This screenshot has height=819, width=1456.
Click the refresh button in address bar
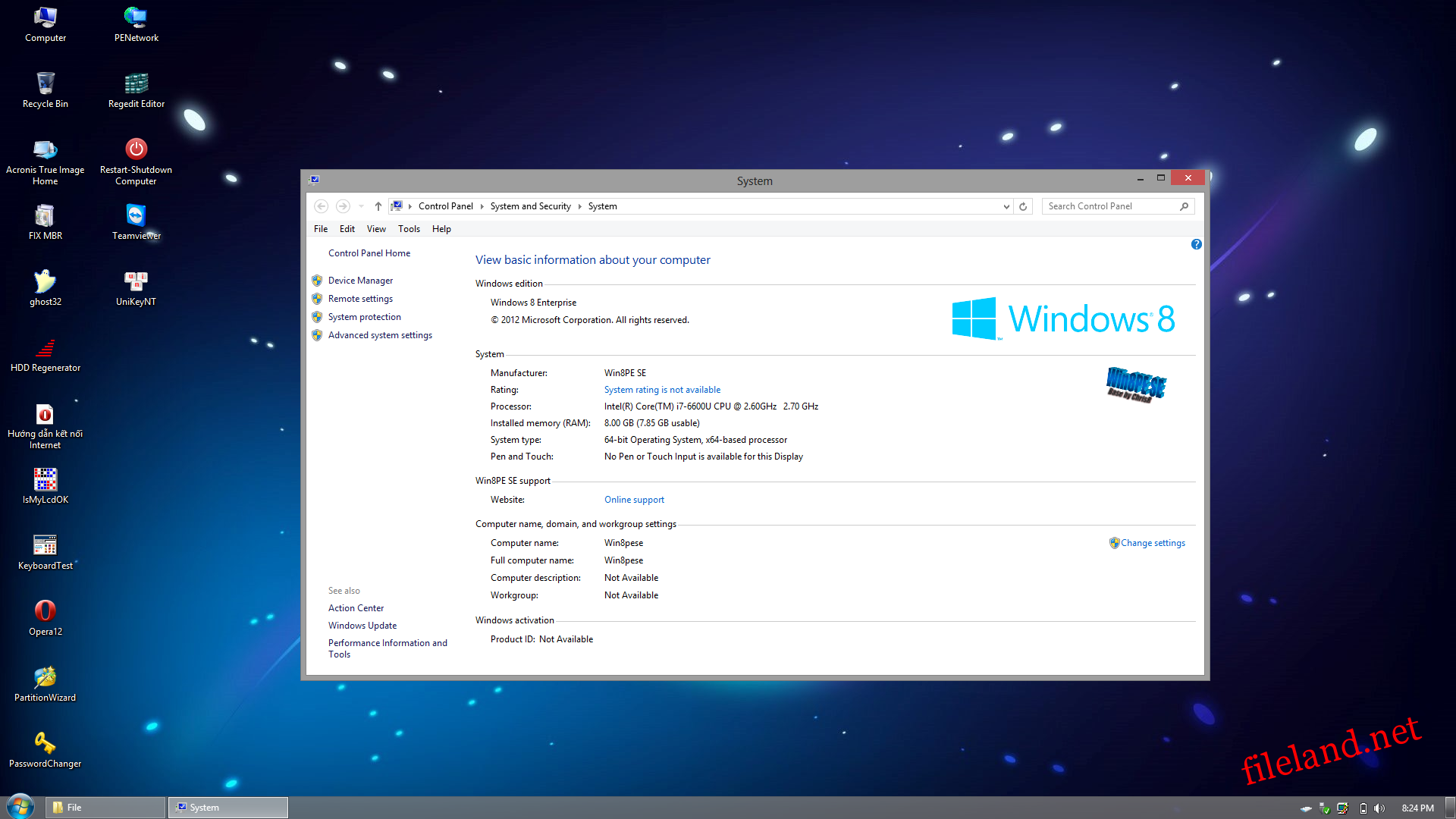(x=1023, y=206)
